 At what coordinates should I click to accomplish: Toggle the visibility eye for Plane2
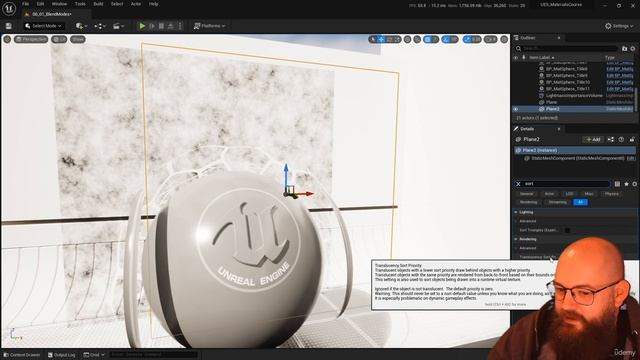pos(516,109)
